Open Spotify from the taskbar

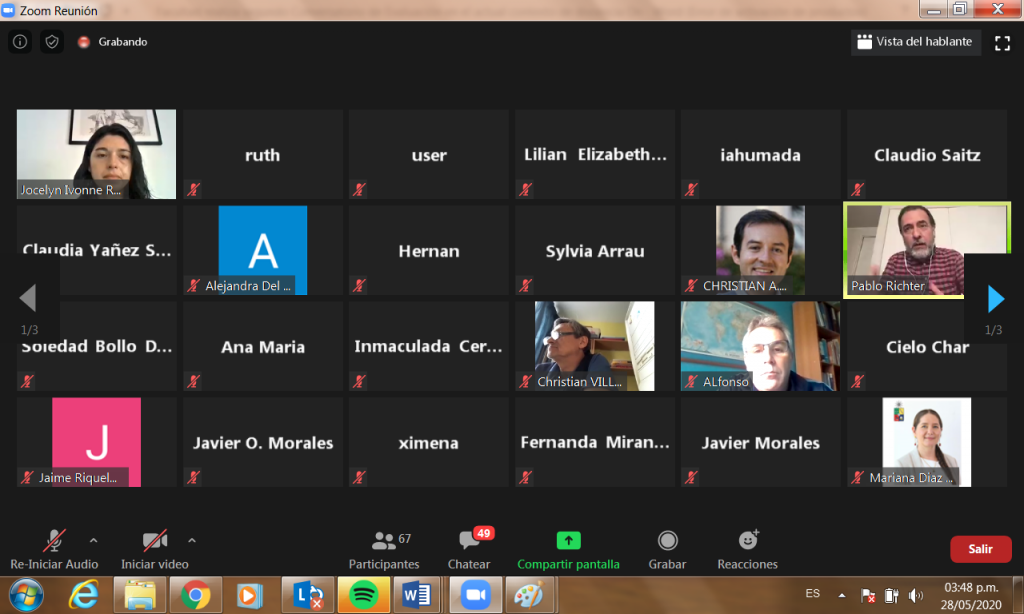click(358, 596)
